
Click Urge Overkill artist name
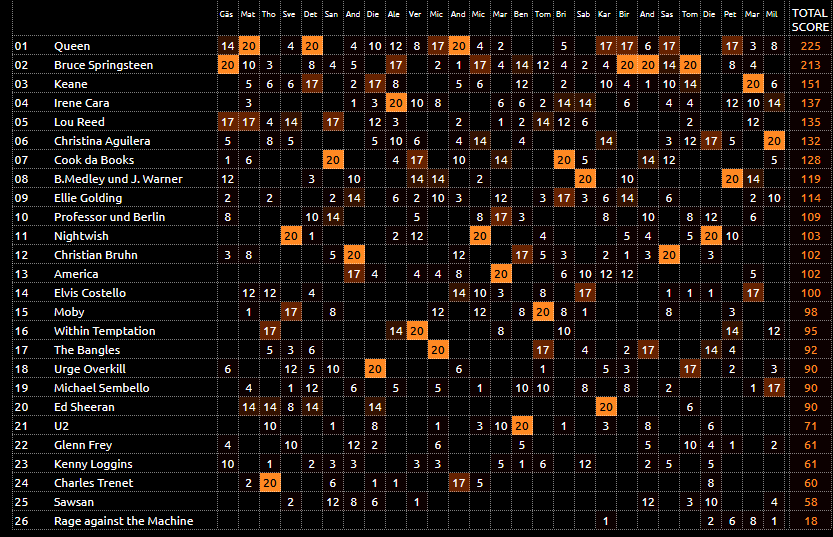click(89, 369)
